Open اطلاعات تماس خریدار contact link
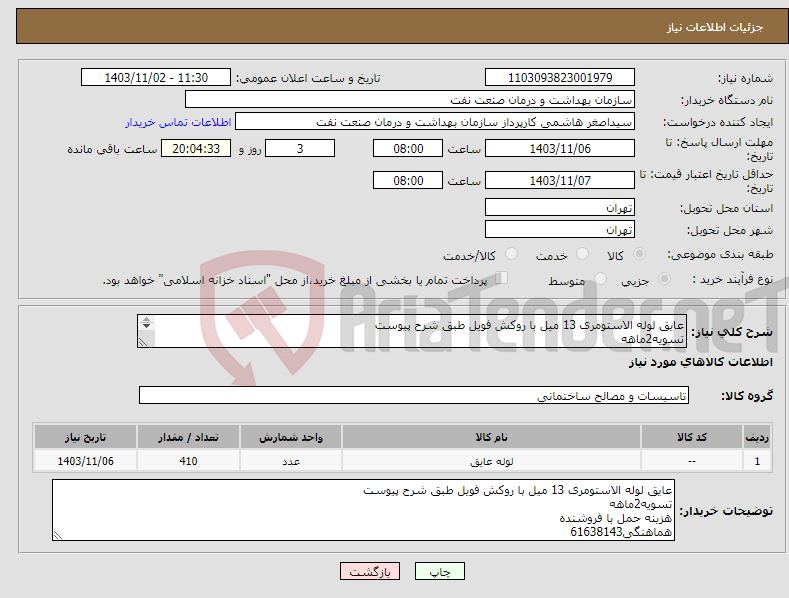Image resolution: width=789 pixels, height=598 pixels. 178,122
